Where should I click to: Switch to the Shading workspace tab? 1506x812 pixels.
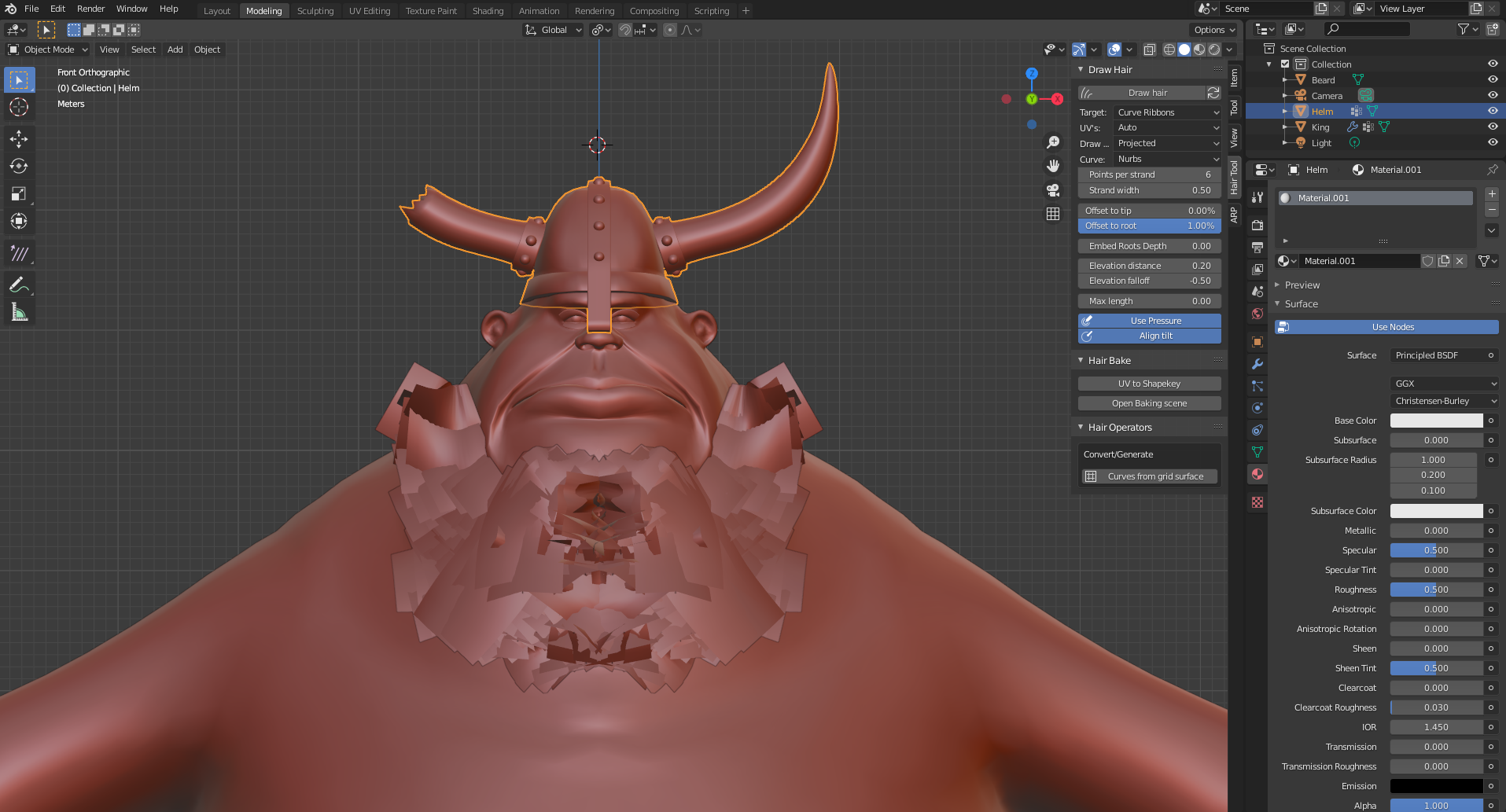pos(488,11)
